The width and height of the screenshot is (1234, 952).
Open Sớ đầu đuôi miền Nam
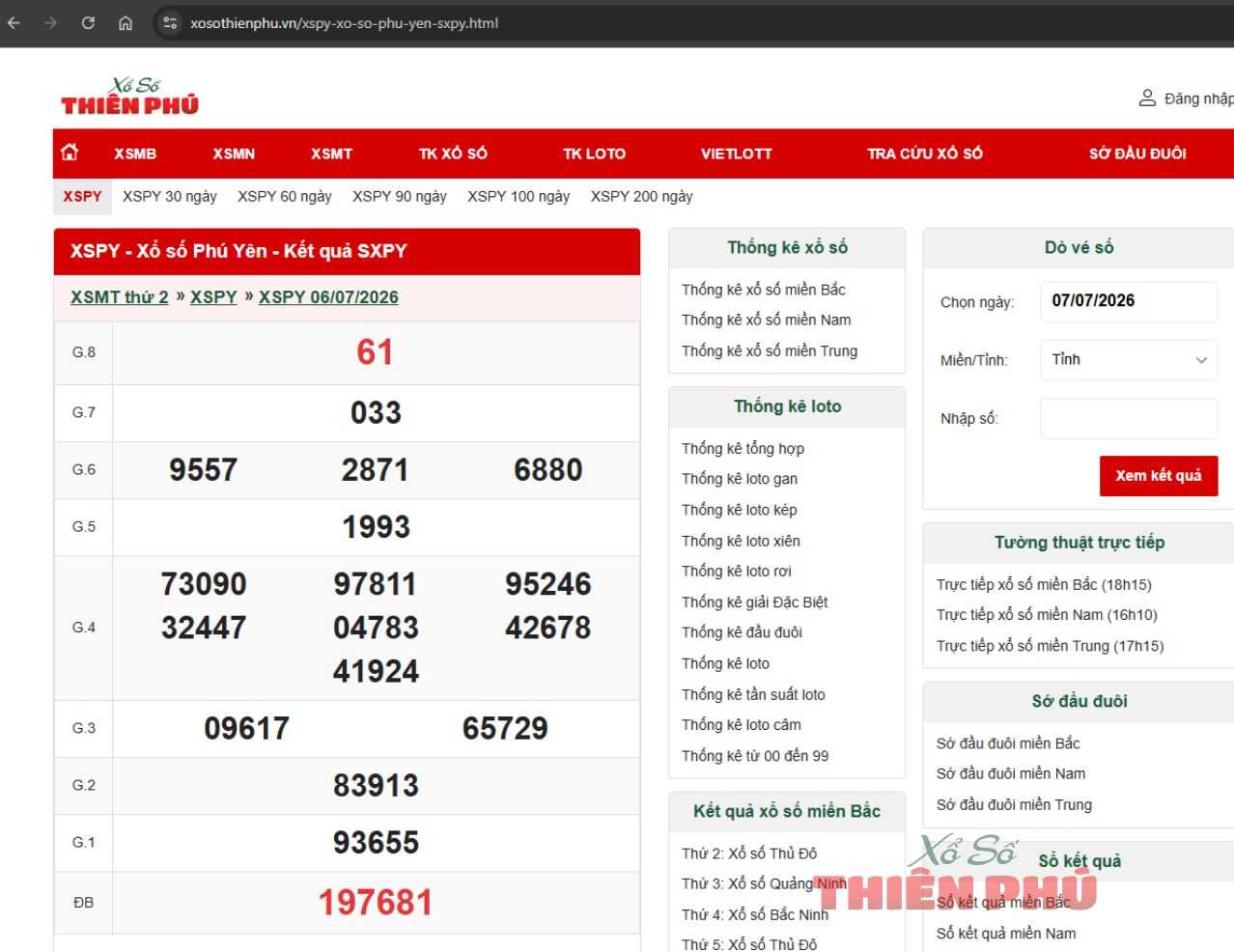coord(1011,774)
